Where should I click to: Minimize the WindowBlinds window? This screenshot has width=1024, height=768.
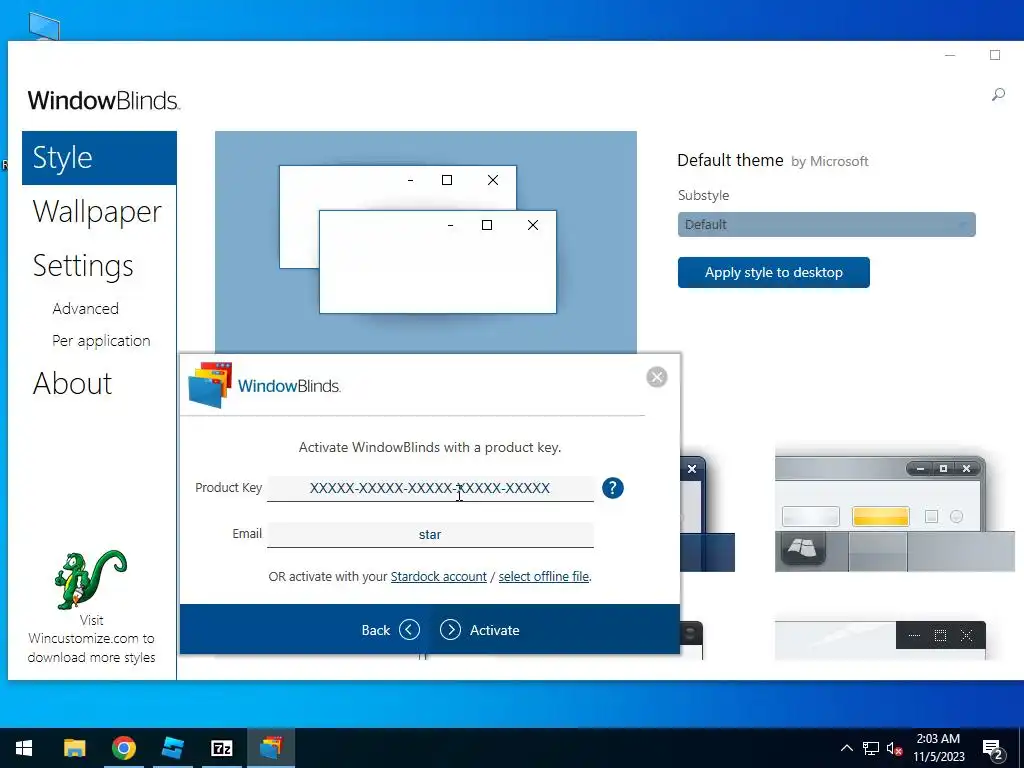pyautogui.click(x=950, y=56)
